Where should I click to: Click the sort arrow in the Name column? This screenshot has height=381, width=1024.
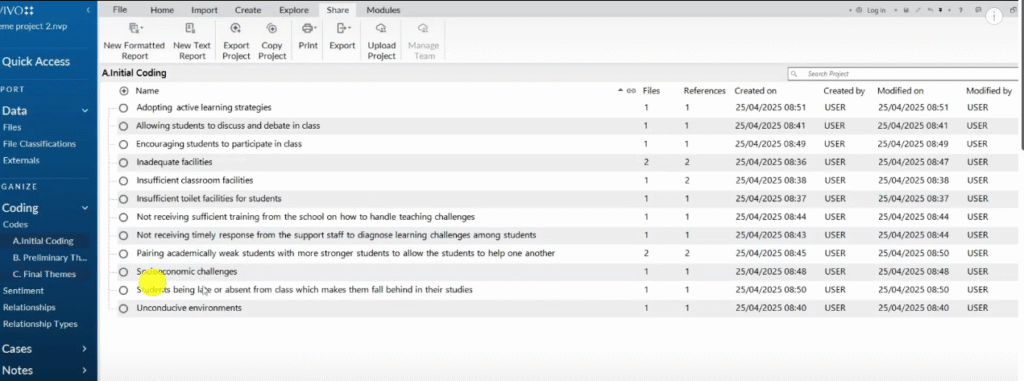click(x=620, y=90)
